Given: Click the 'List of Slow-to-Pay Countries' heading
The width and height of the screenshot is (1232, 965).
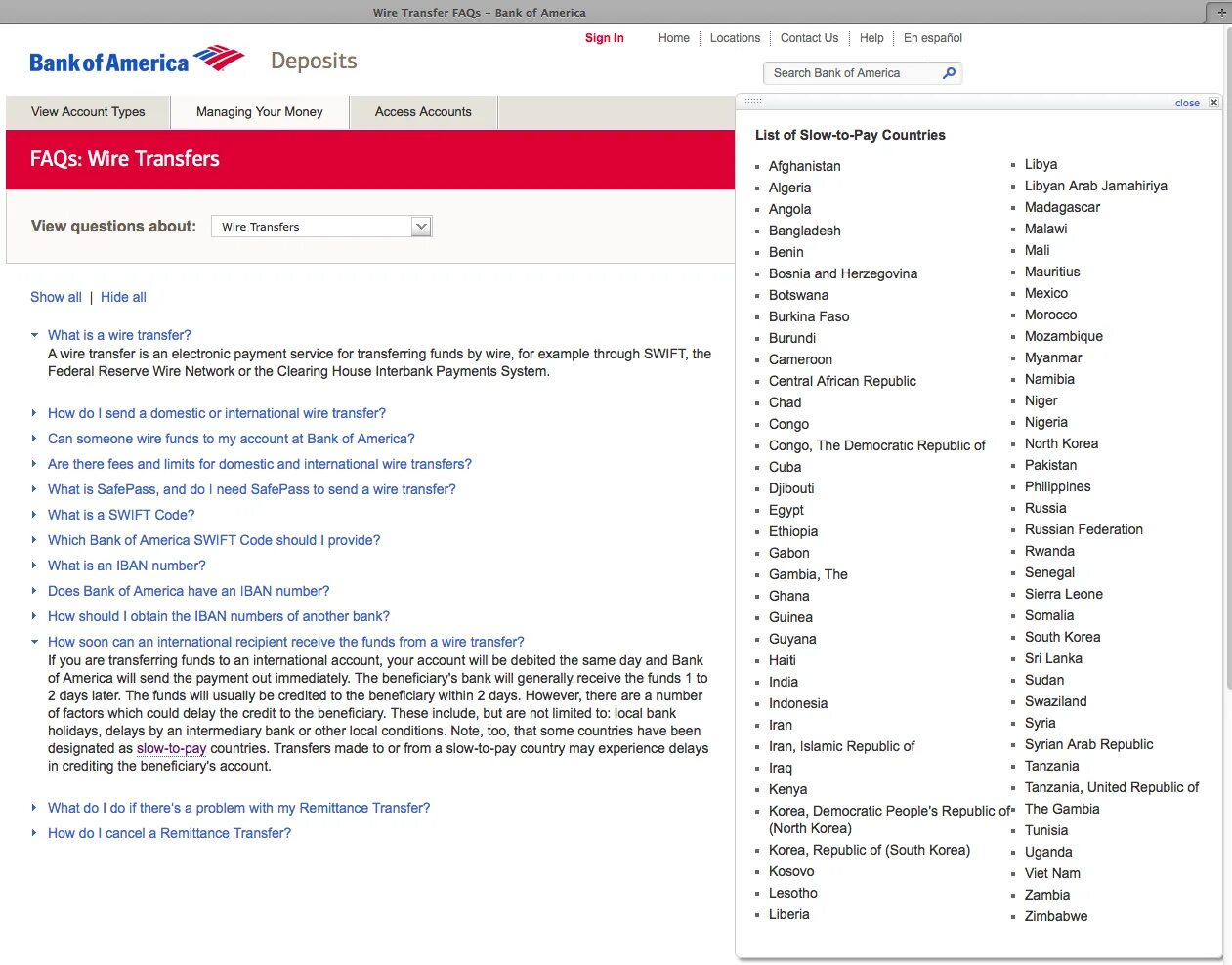Looking at the screenshot, I should (x=850, y=135).
